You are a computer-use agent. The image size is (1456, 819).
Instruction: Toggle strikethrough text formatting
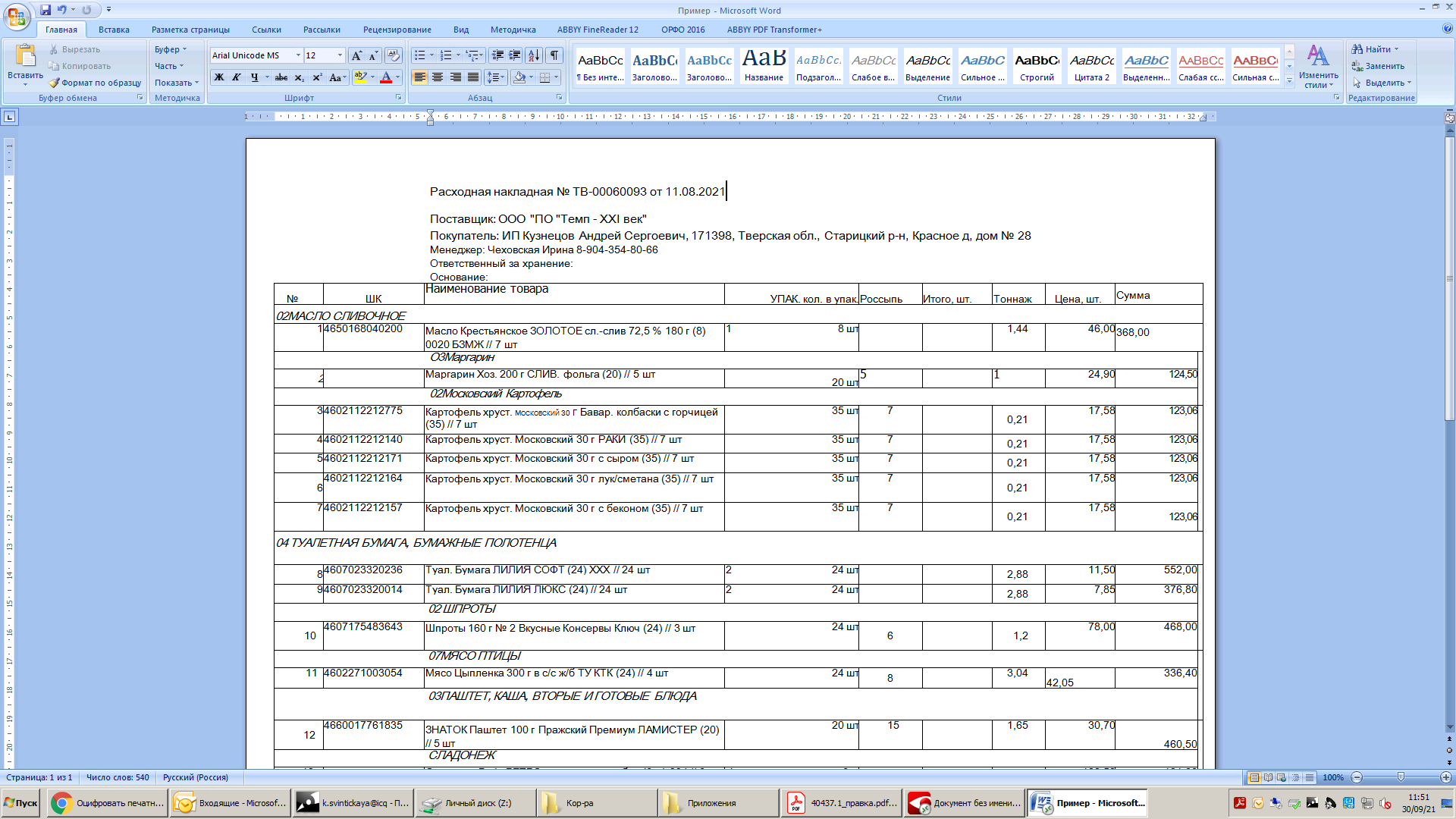pyautogui.click(x=281, y=77)
